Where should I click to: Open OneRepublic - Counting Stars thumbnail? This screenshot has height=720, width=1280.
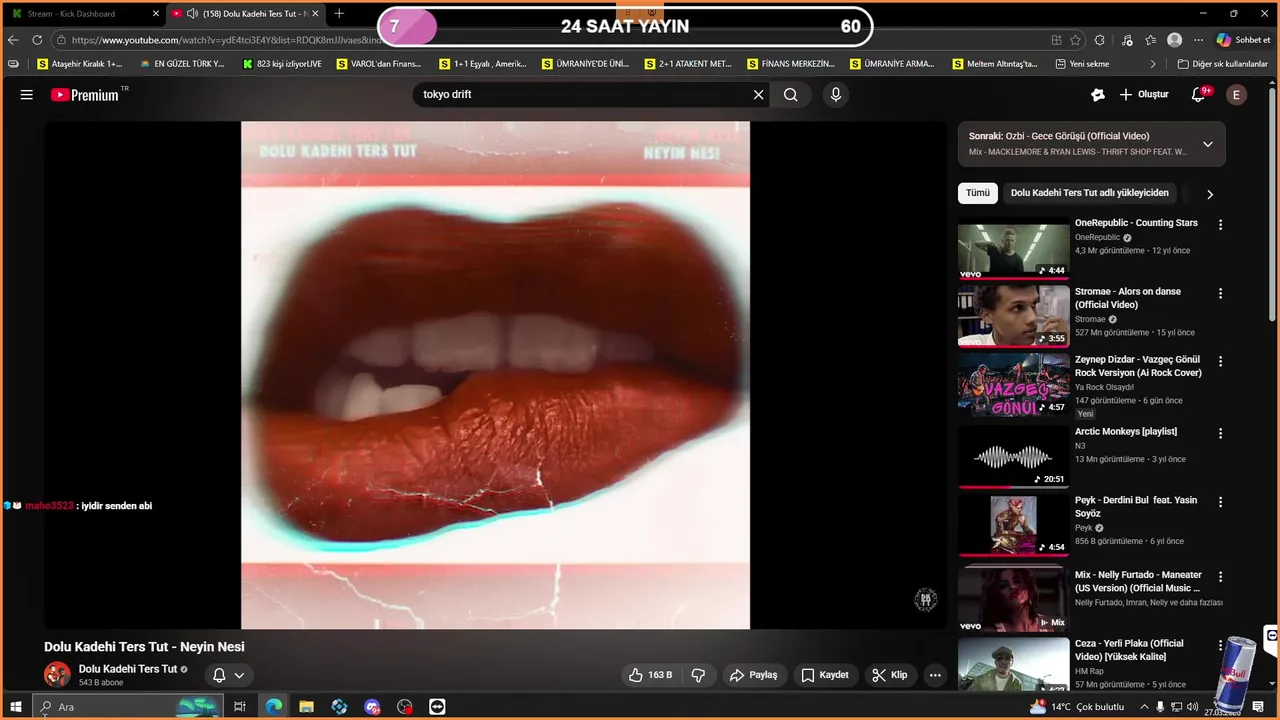[1013, 248]
